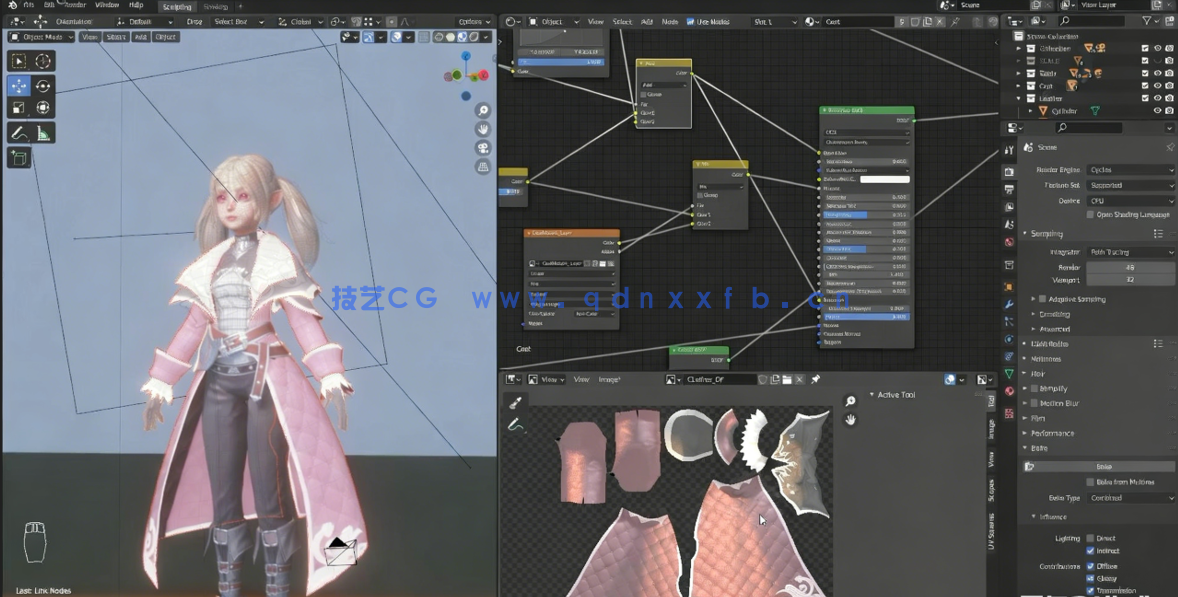Select the Rotate tool
1178x597 pixels.
(43, 86)
